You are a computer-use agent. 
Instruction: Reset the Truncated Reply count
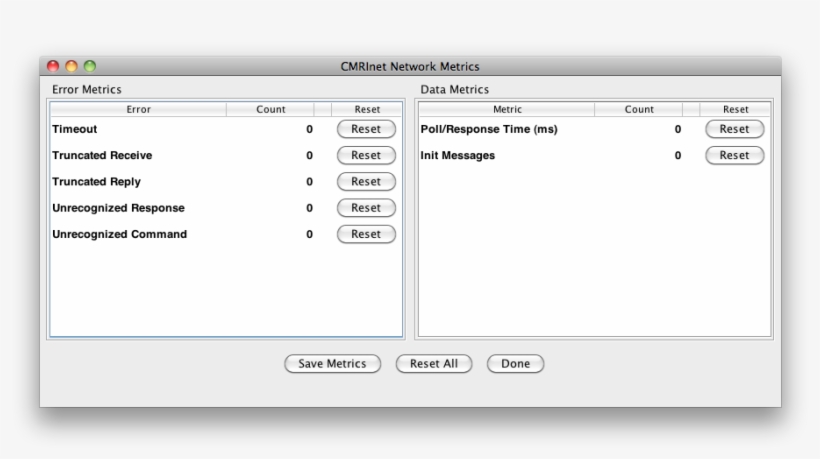[366, 181]
